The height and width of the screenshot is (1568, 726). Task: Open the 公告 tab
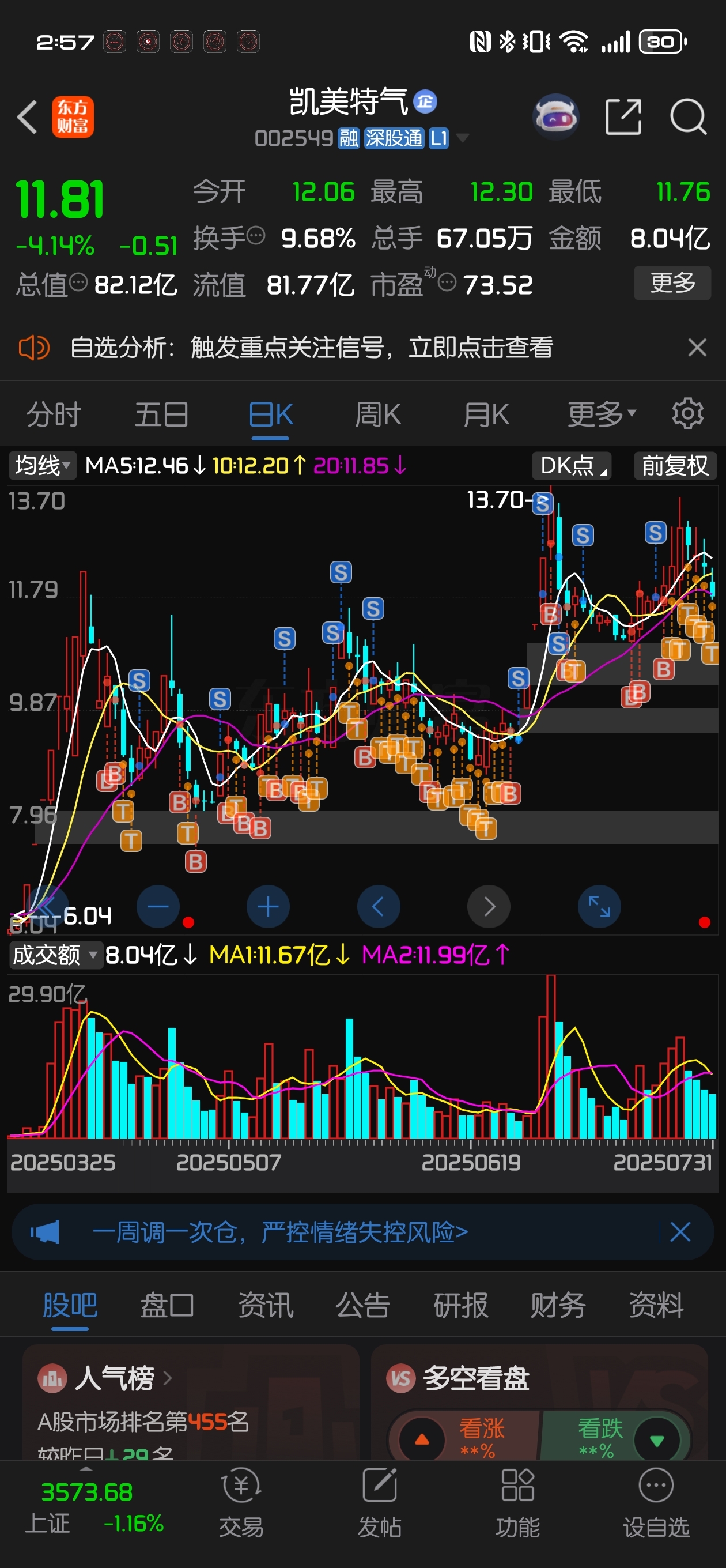click(362, 1306)
